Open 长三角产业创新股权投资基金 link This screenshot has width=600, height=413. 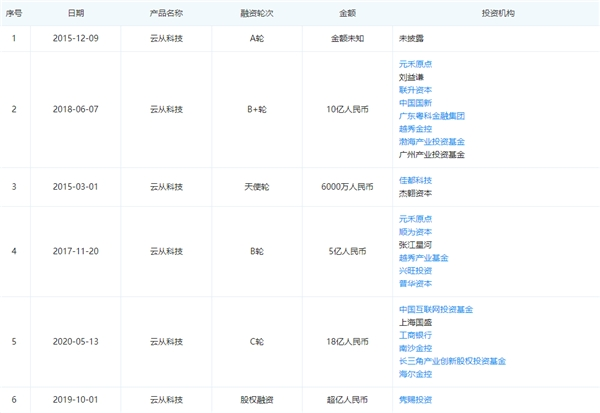452,361
